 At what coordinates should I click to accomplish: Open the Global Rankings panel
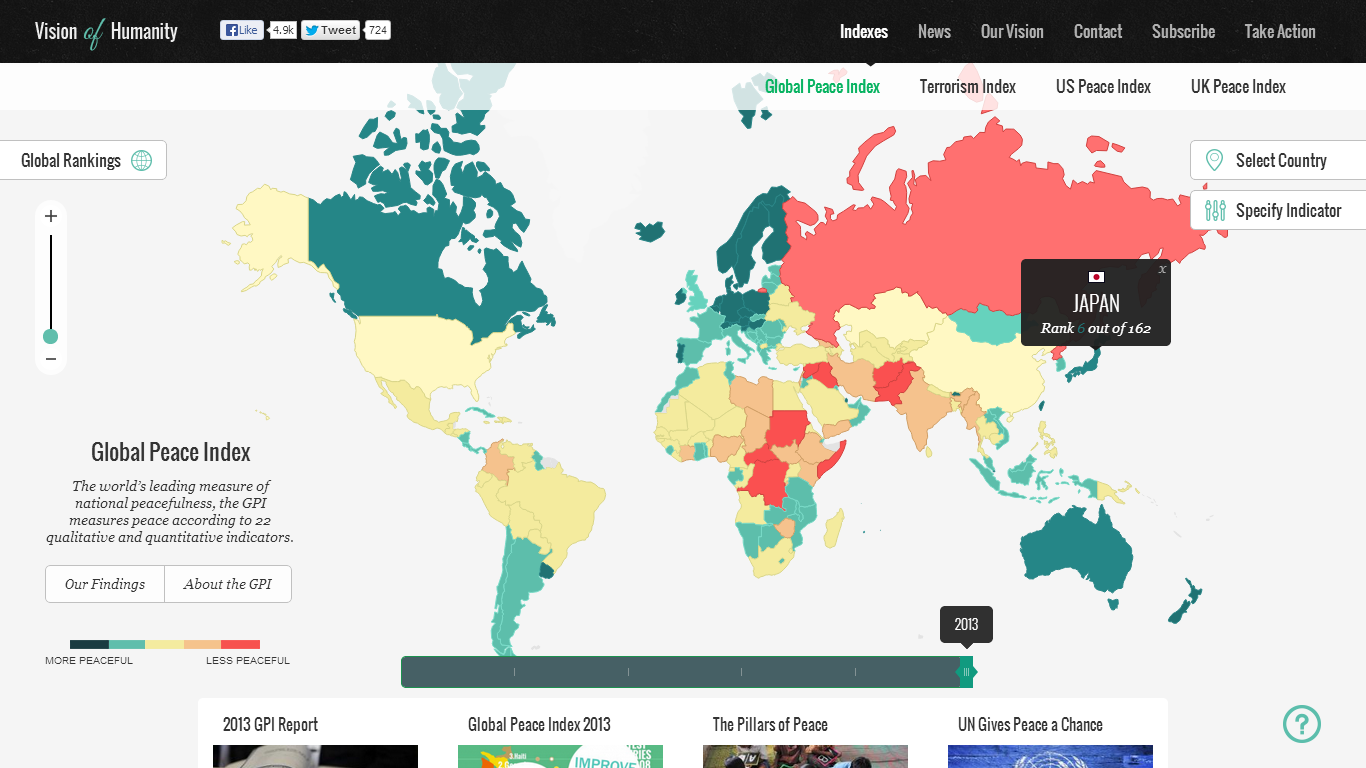(x=83, y=160)
